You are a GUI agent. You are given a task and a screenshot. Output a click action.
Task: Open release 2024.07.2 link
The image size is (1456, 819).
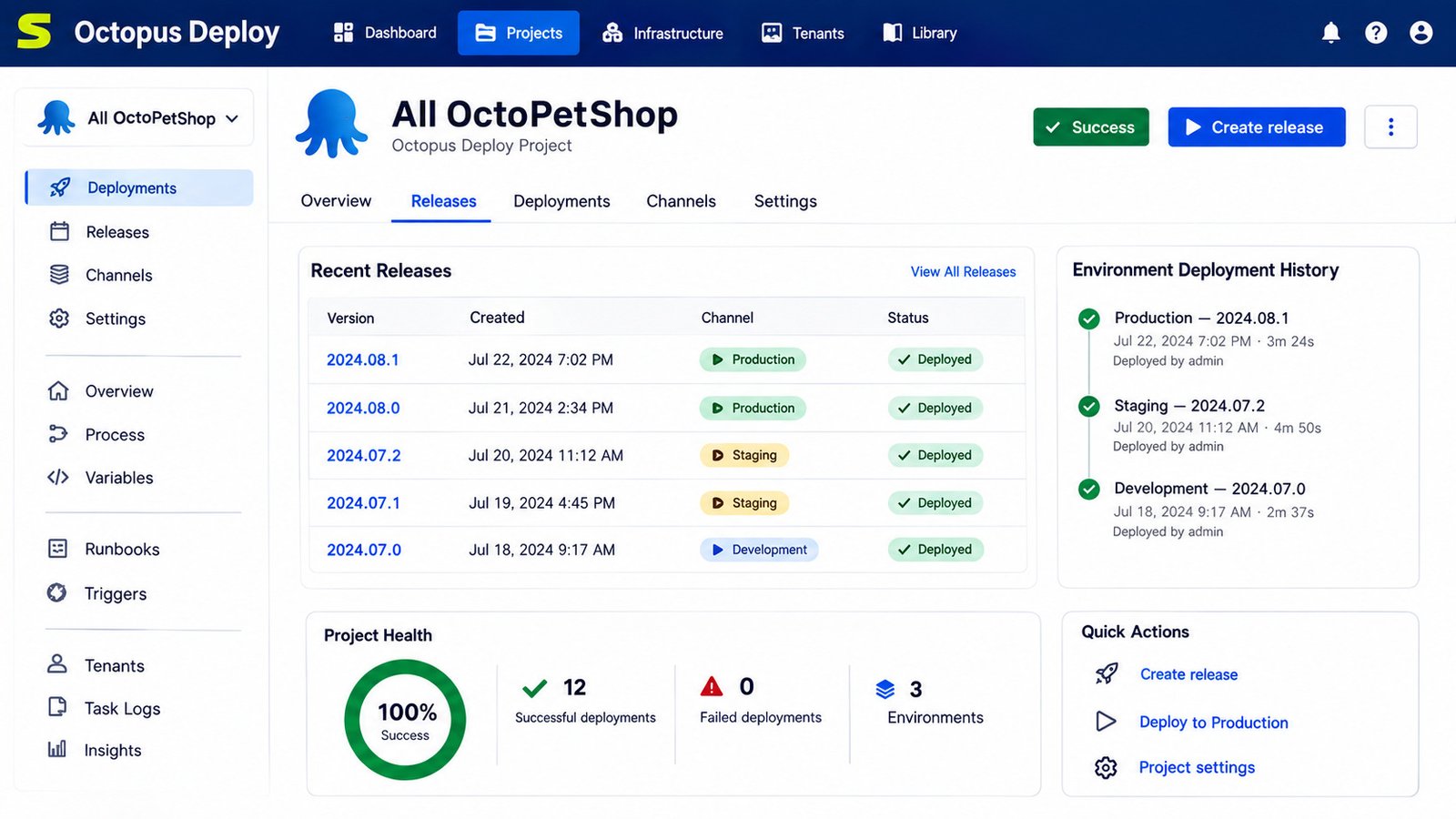(x=363, y=455)
